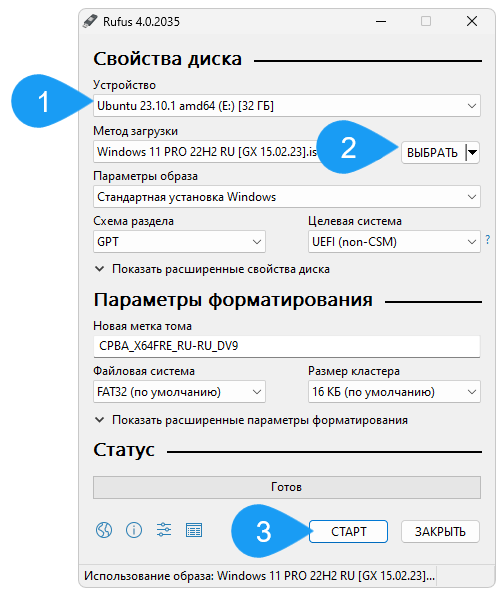The image size is (504, 594).
Task: Open the Устройство device dropdown
Action: tap(286, 105)
